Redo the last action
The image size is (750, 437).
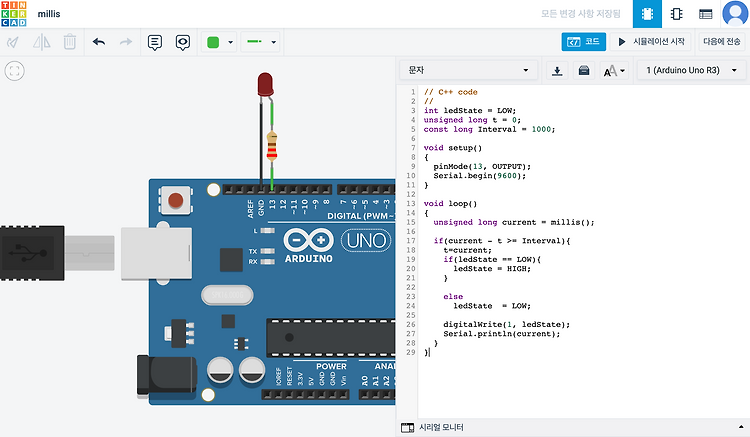click(x=126, y=42)
